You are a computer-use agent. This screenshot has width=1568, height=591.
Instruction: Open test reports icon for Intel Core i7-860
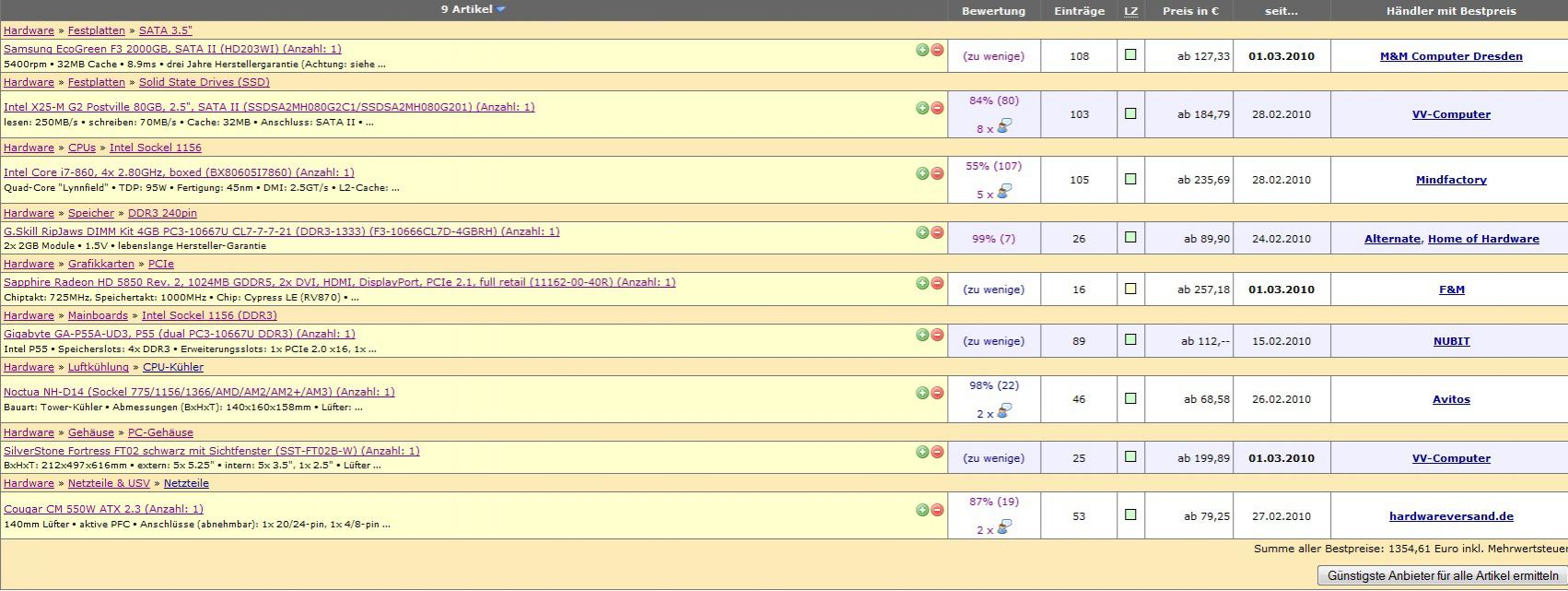(x=1004, y=192)
